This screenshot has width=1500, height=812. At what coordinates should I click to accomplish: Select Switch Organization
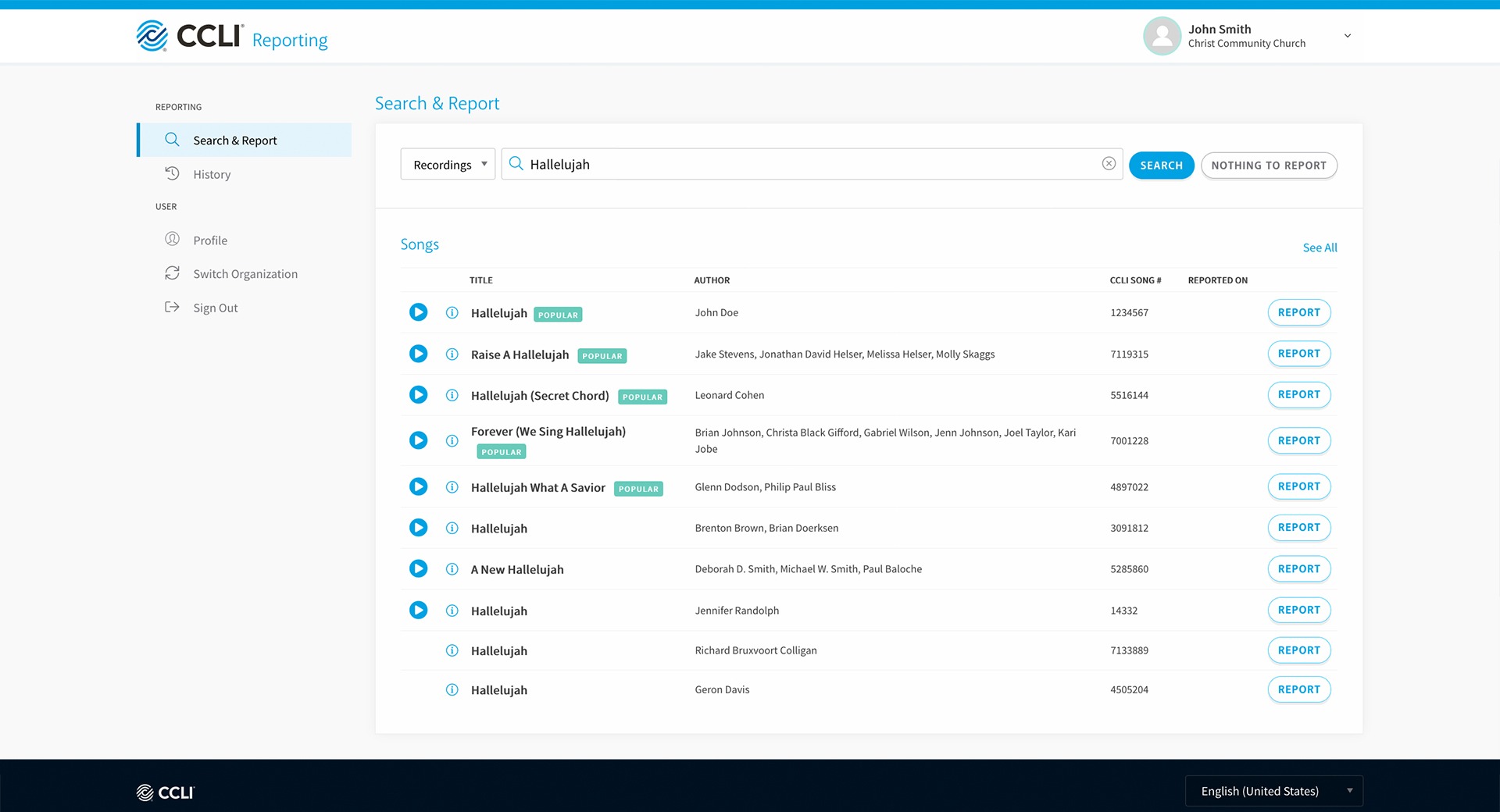coord(245,273)
